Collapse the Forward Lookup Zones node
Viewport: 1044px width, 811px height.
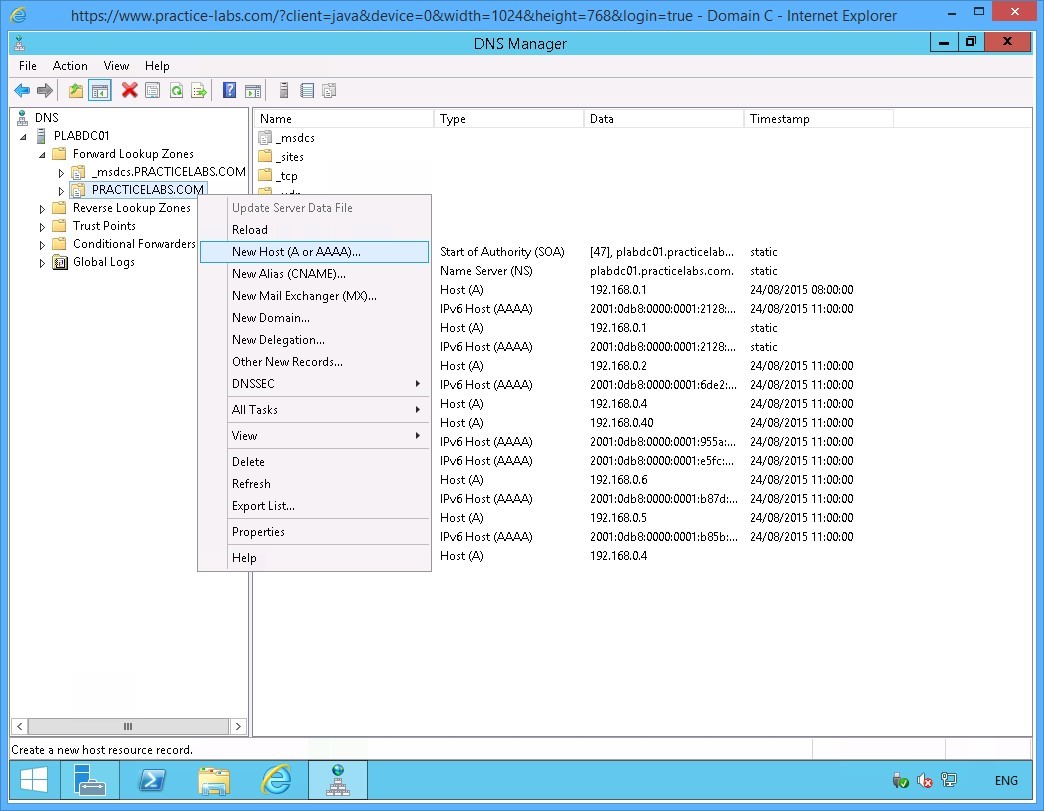click(x=42, y=155)
